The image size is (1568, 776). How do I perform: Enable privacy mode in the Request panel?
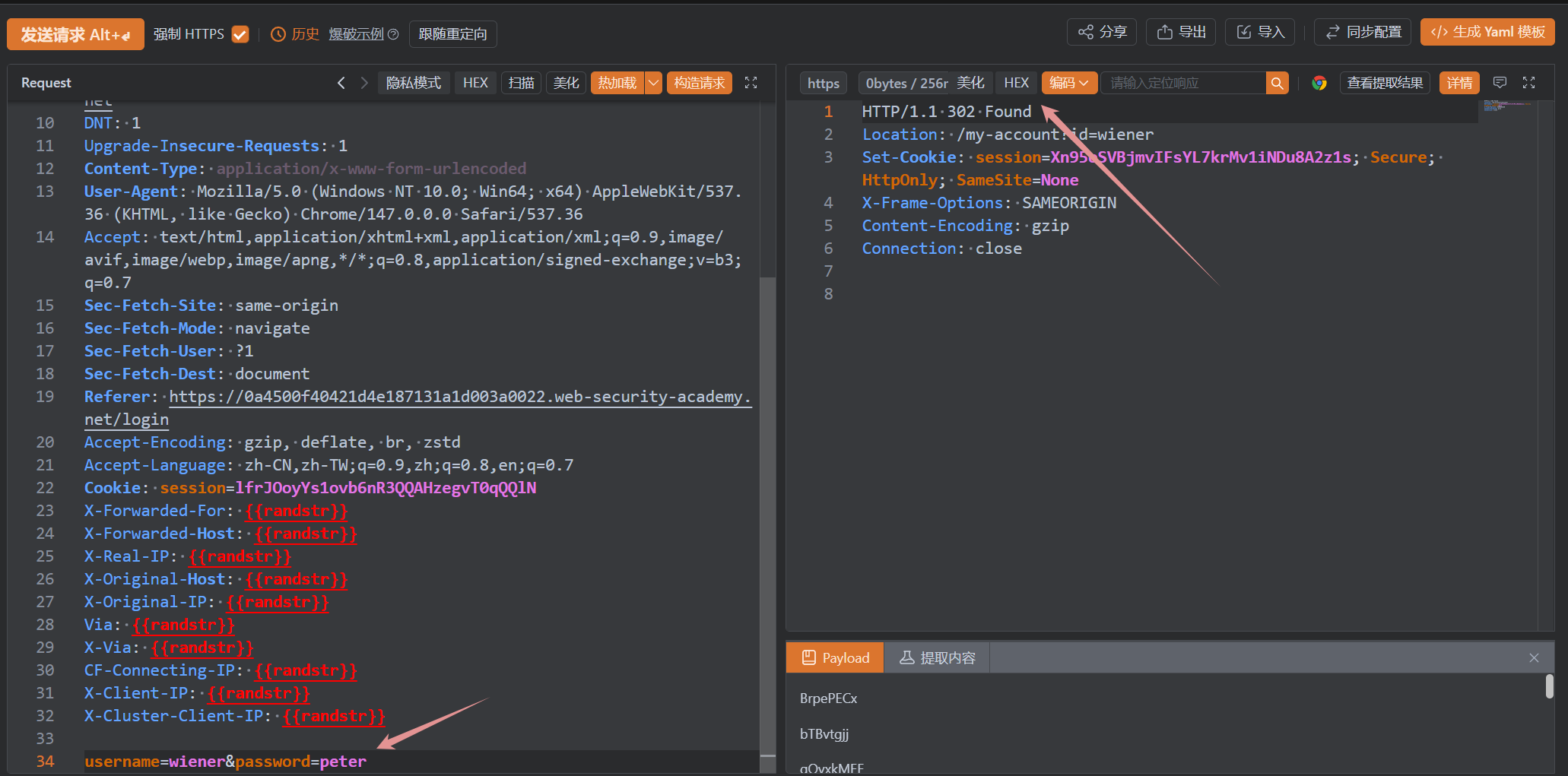pyautogui.click(x=414, y=83)
